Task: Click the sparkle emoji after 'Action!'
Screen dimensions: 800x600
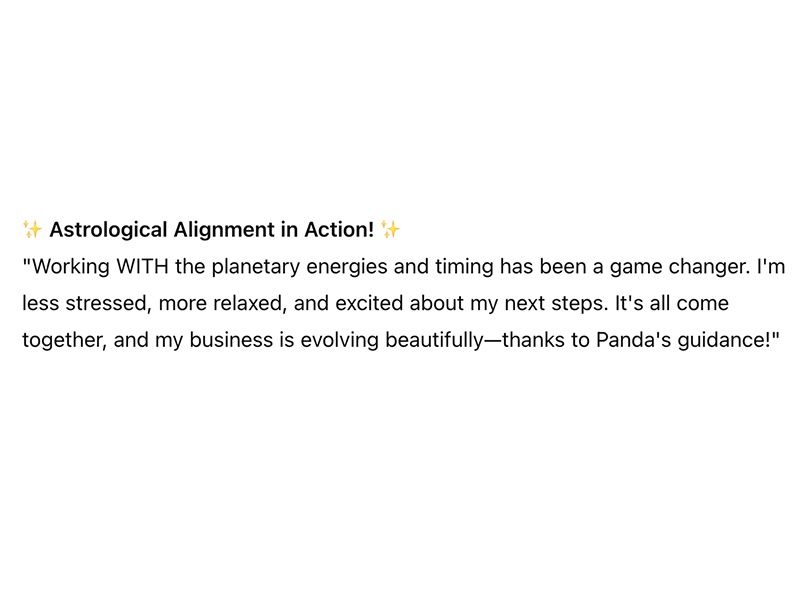Action: pos(390,230)
